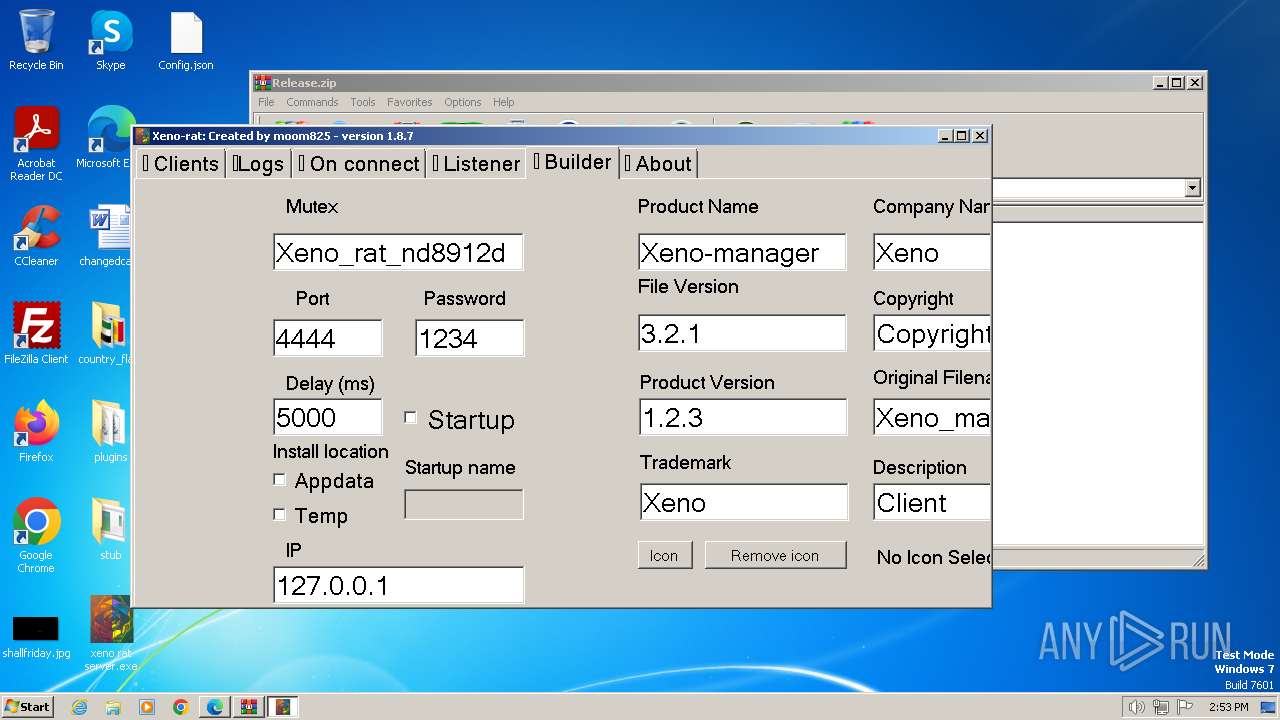
Task: Switch to WinRAR via taskbar button
Action: tap(249, 707)
